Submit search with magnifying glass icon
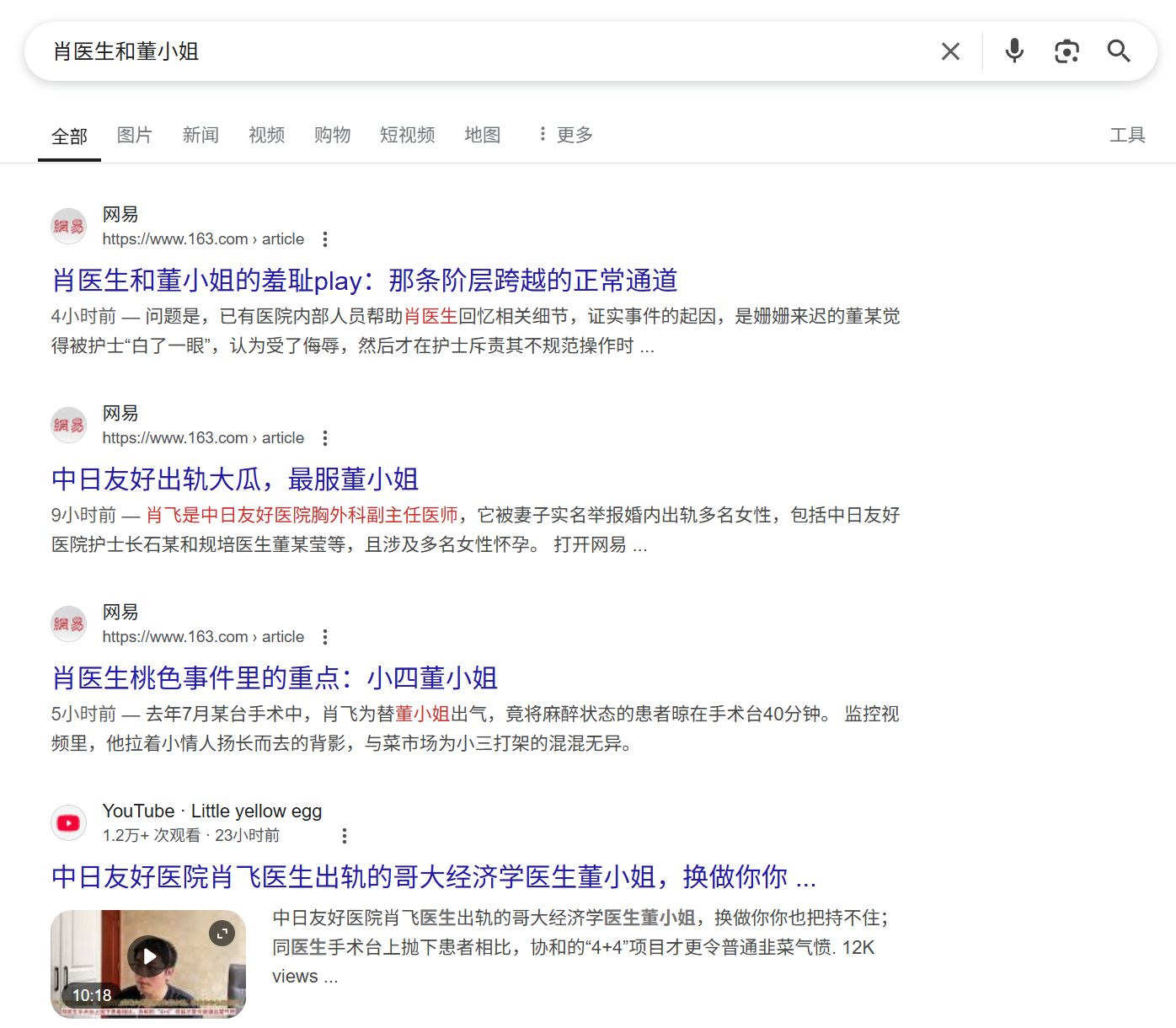 [1119, 51]
